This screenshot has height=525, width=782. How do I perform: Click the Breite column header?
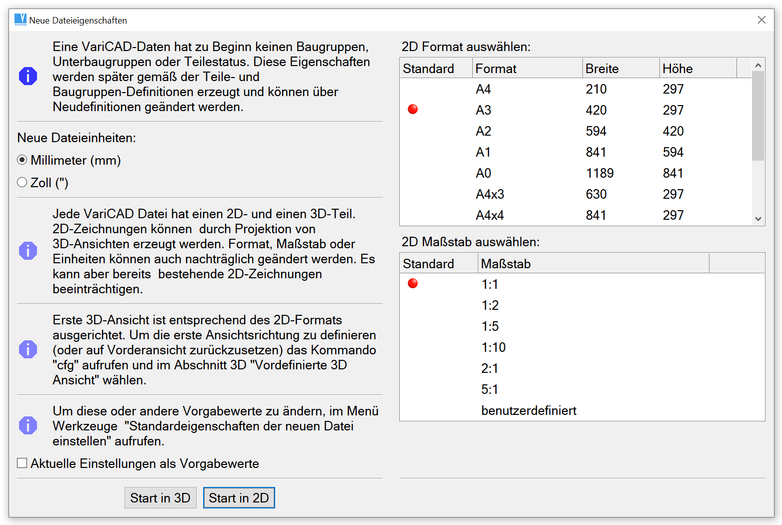[618, 69]
